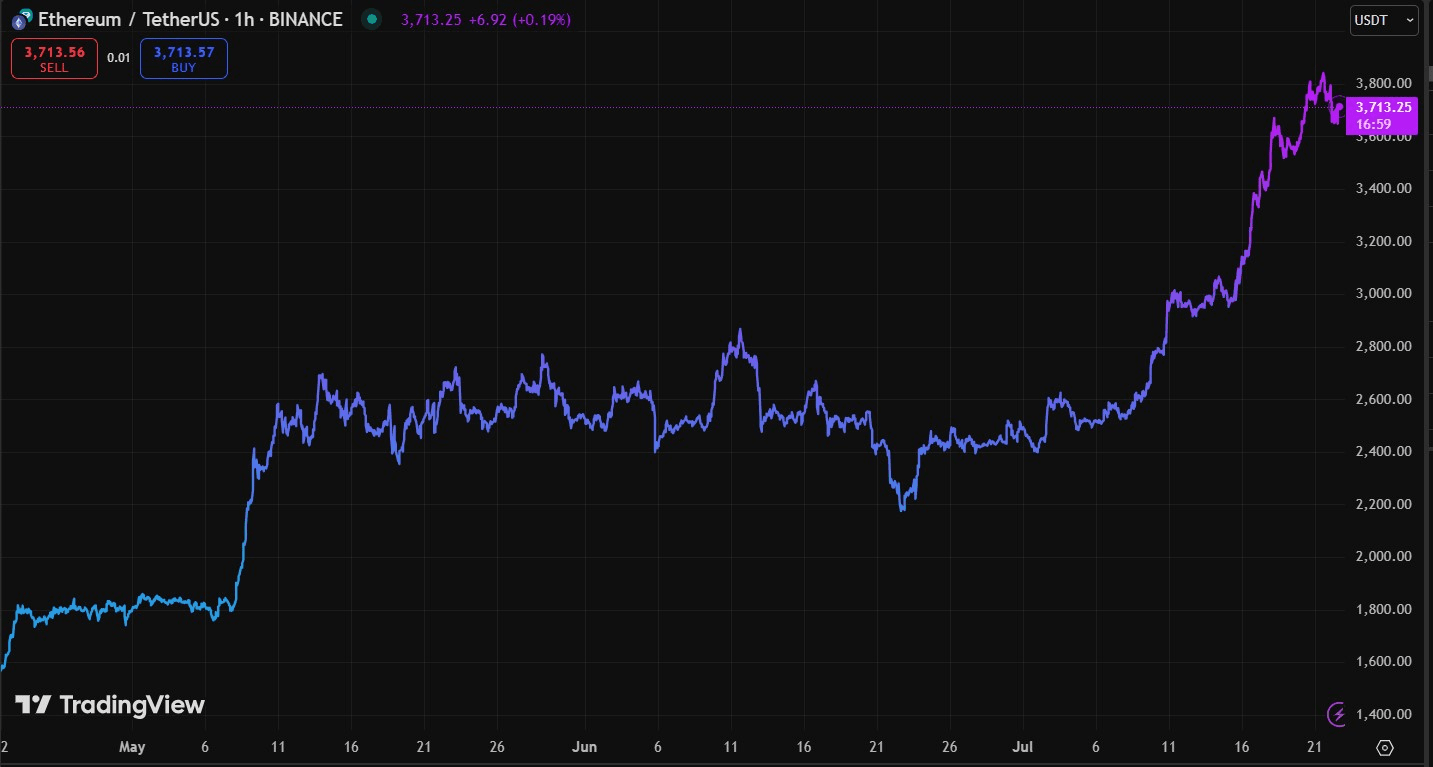Click the Ethereum coin logo icon
This screenshot has width=1433, height=767.
tap(22, 19)
